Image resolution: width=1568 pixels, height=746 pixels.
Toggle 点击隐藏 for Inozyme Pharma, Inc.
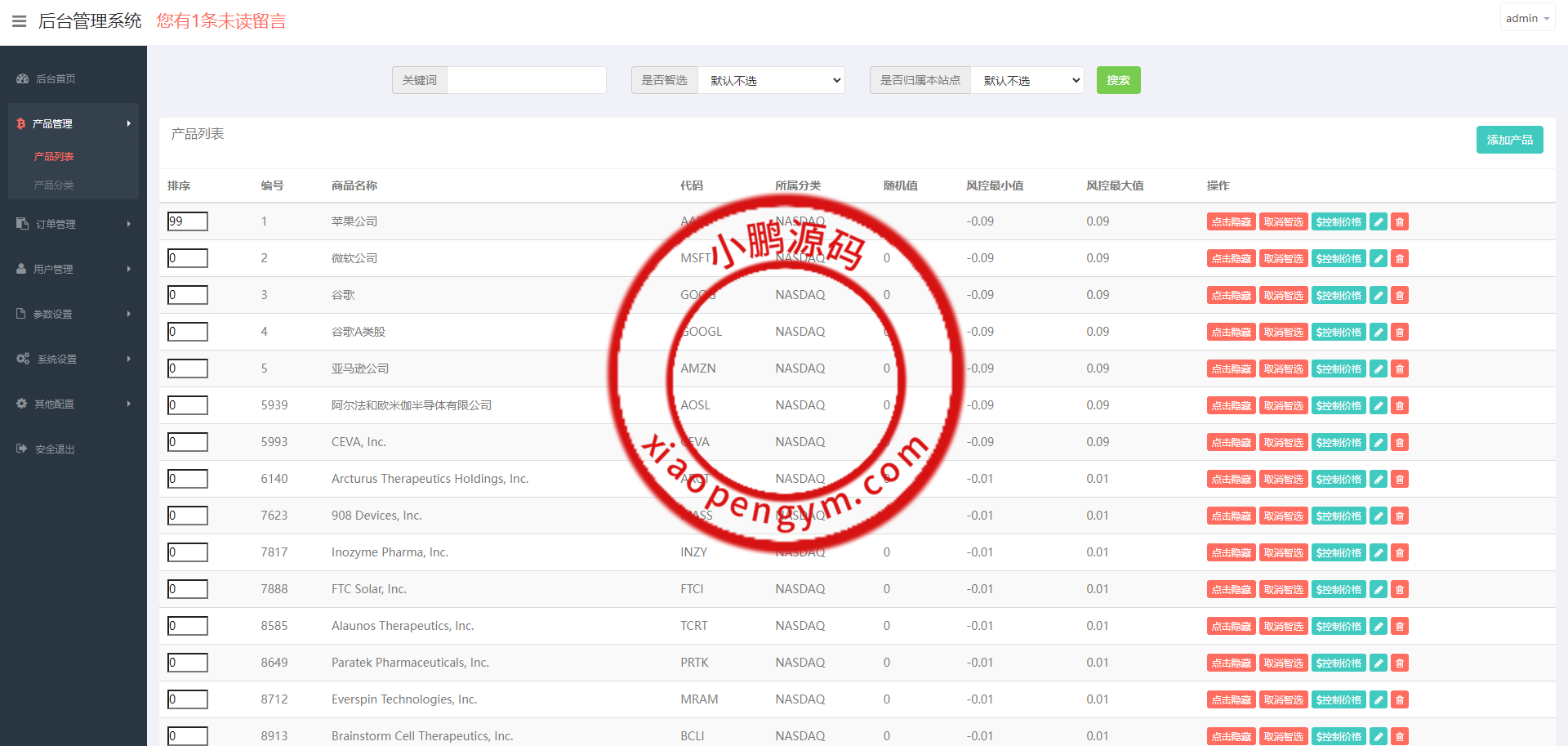(1231, 552)
